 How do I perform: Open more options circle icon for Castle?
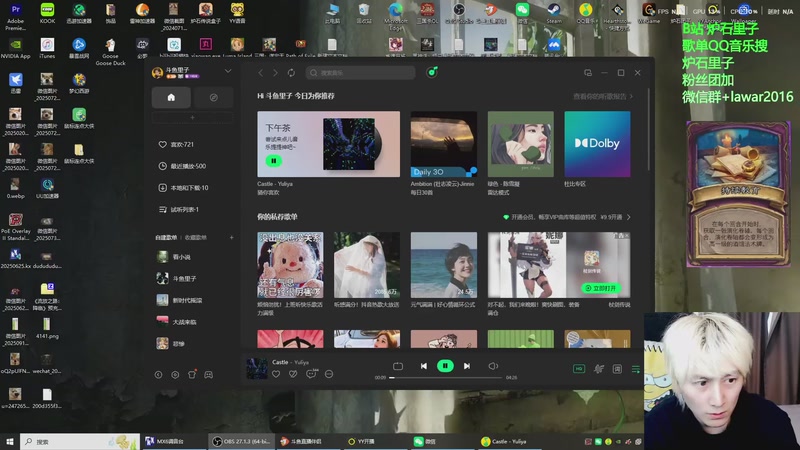point(329,374)
